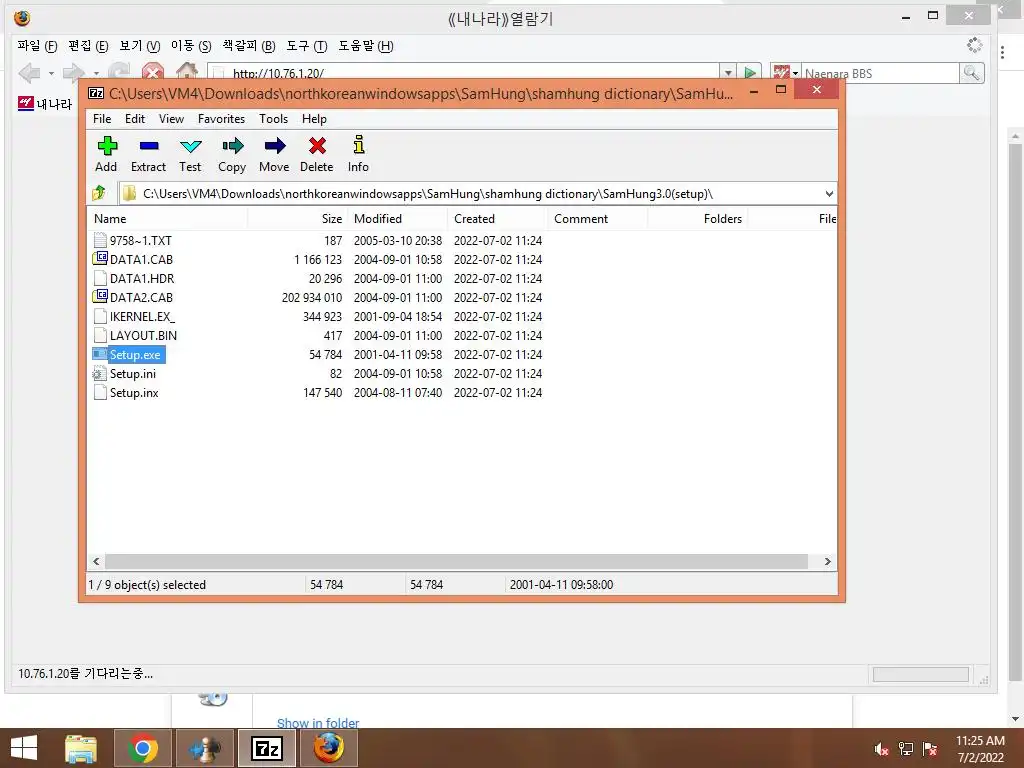Click the pinned chess-piece app in taskbar
Viewport: 1024px width, 768px height.
[x=204, y=748]
